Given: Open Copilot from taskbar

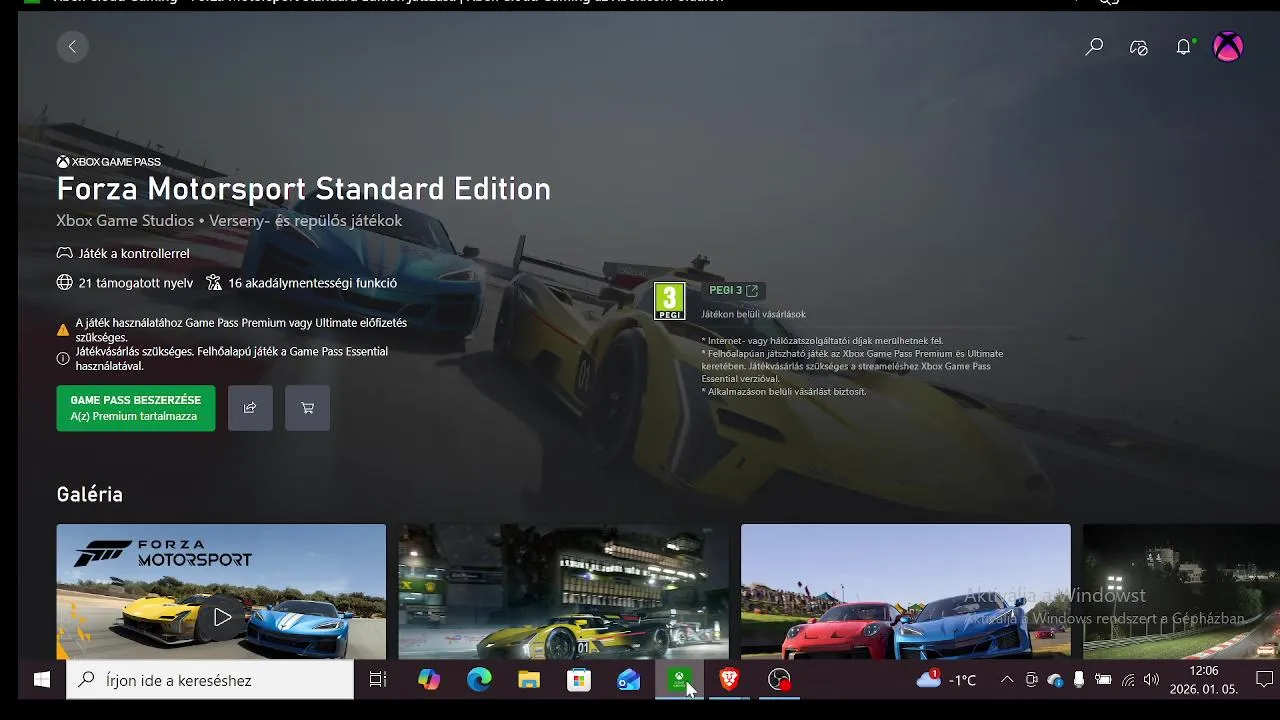Looking at the screenshot, I should click(429, 680).
